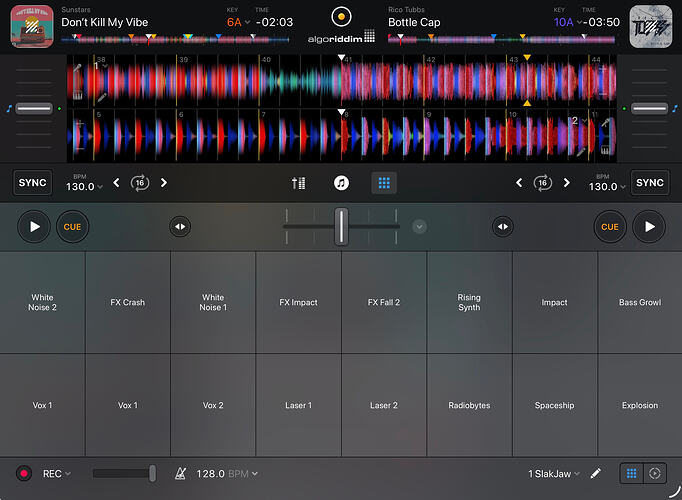Enable SYNC on the left deck
The width and height of the screenshot is (682, 500).
pos(33,183)
